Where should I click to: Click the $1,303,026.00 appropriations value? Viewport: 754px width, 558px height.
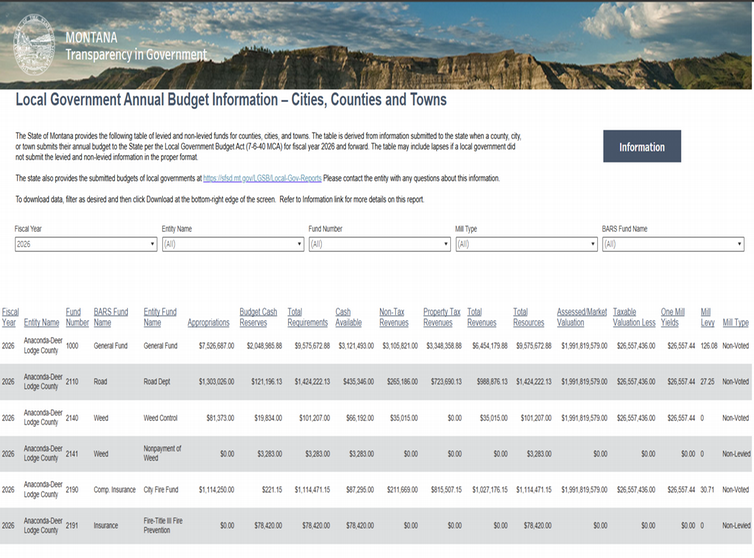216,381
